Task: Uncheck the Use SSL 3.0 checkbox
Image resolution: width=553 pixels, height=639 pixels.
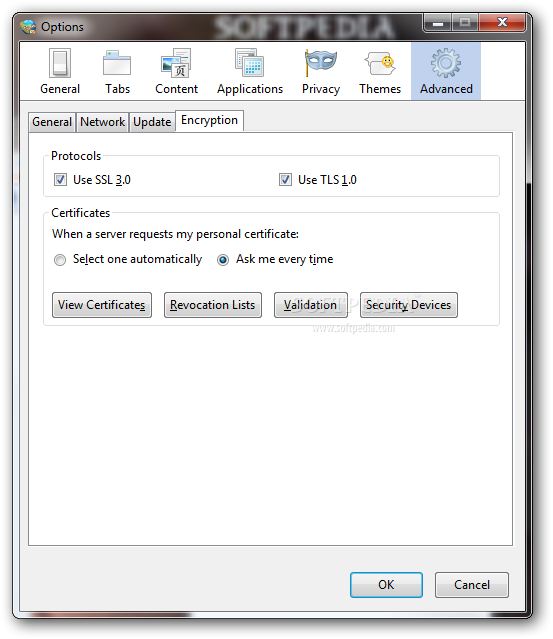Action: click(x=60, y=179)
